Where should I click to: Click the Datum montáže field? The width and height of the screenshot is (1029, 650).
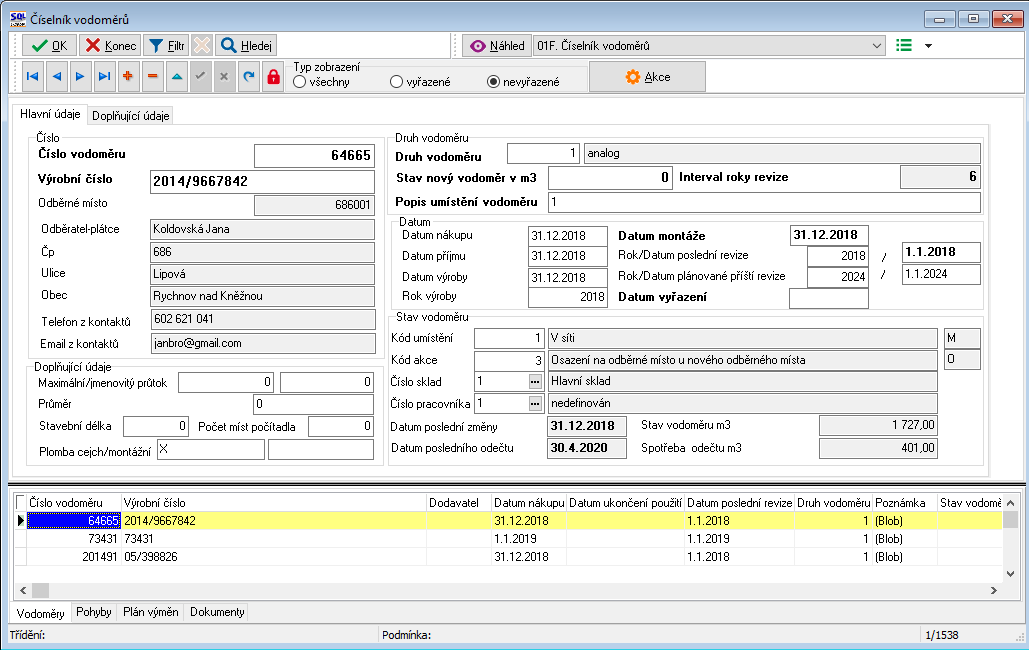point(829,235)
